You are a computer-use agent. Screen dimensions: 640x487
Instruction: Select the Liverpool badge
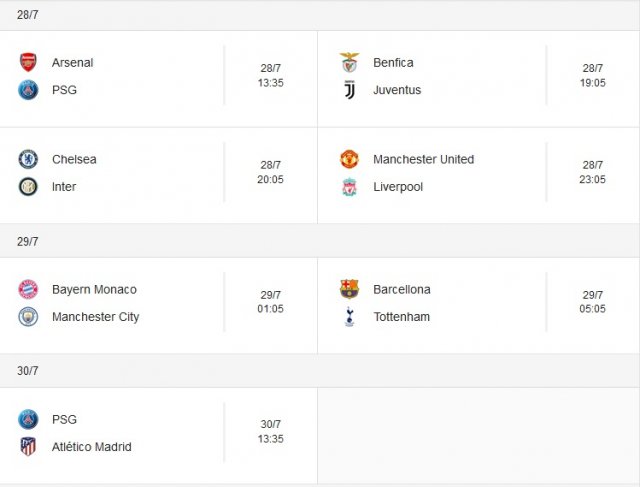tap(349, 187)
